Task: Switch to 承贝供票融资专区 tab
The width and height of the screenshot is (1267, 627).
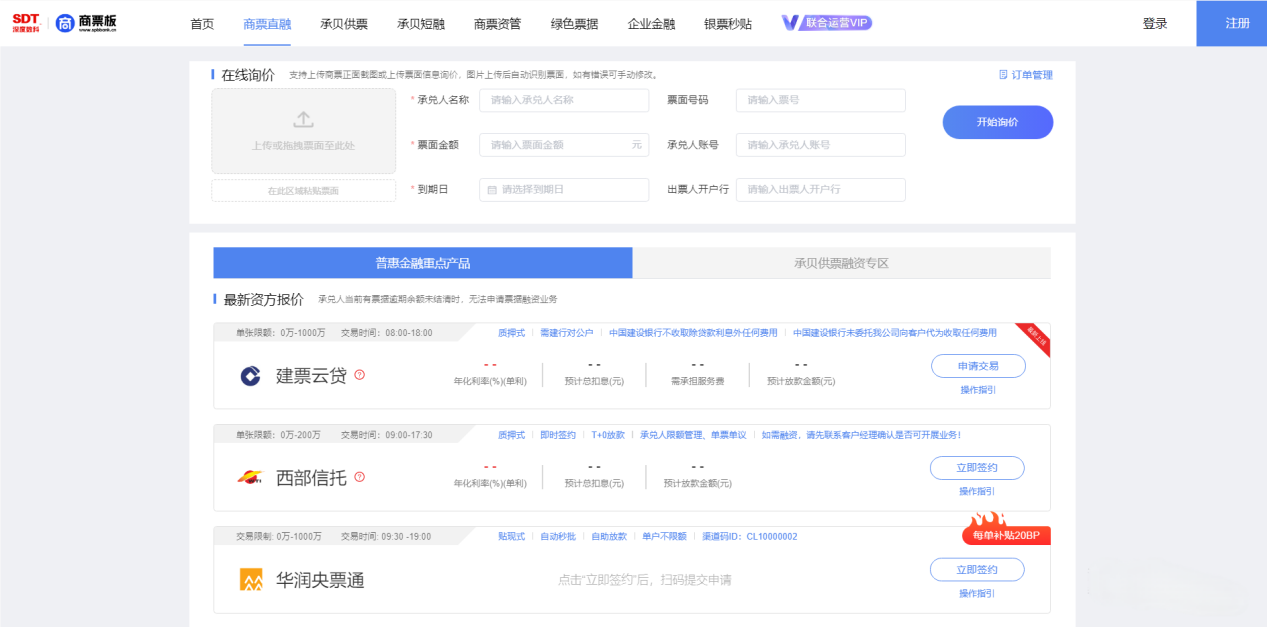Action: click(841, 263)
